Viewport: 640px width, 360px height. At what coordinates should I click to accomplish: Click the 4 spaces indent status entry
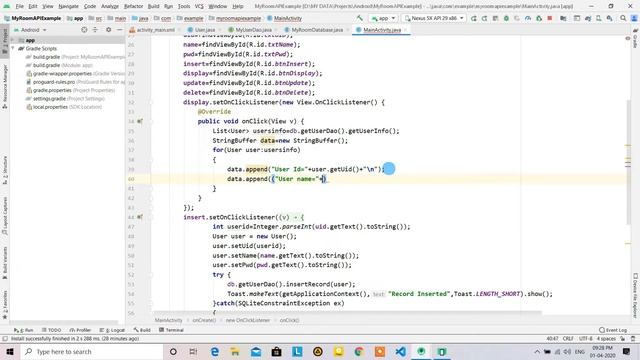click(606, 339)
